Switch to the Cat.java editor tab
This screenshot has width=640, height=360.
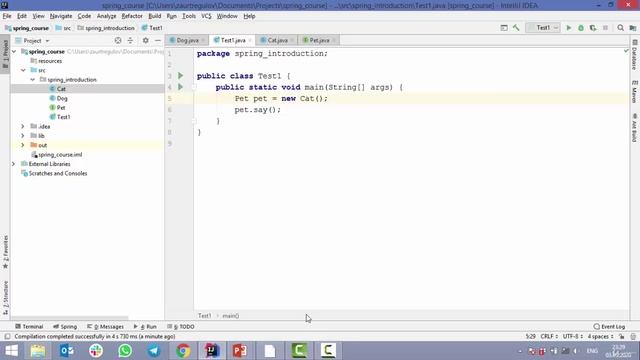pos(278,40)
